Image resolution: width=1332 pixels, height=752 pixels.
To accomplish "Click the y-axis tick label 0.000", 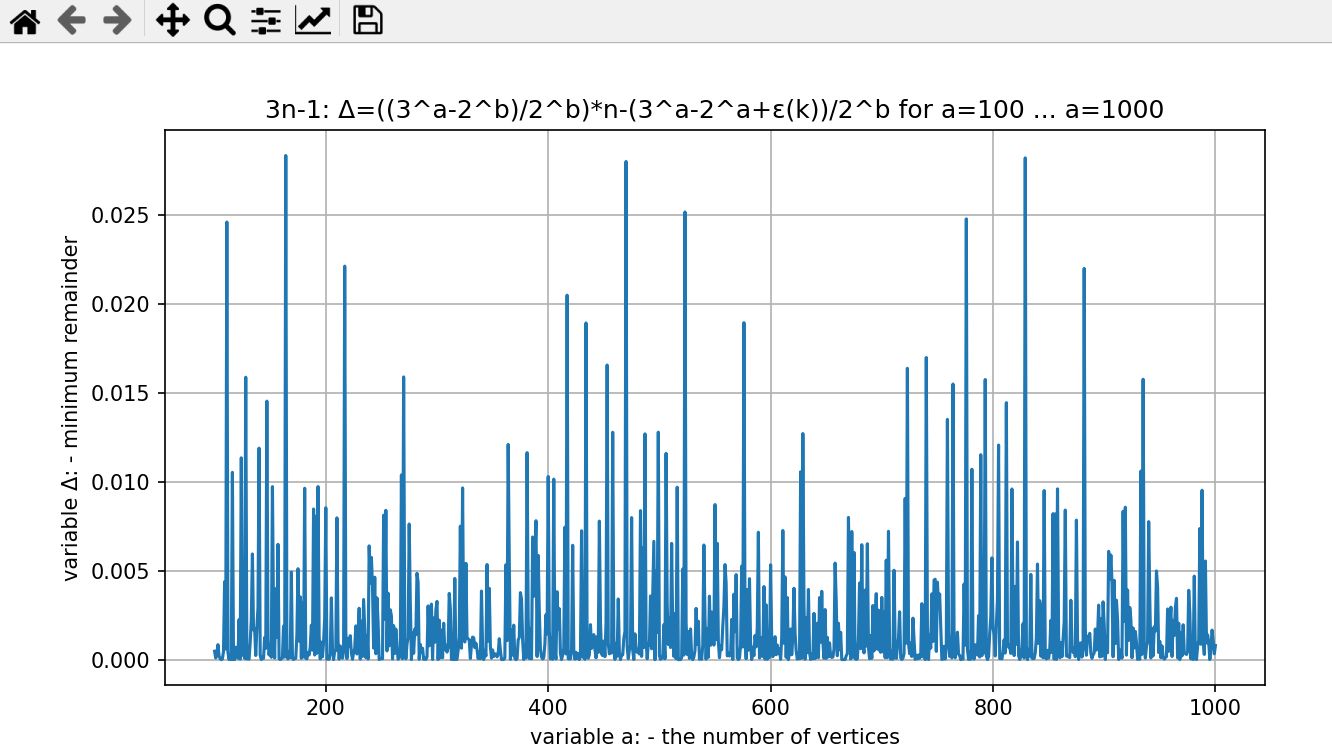I will (120, 661).
